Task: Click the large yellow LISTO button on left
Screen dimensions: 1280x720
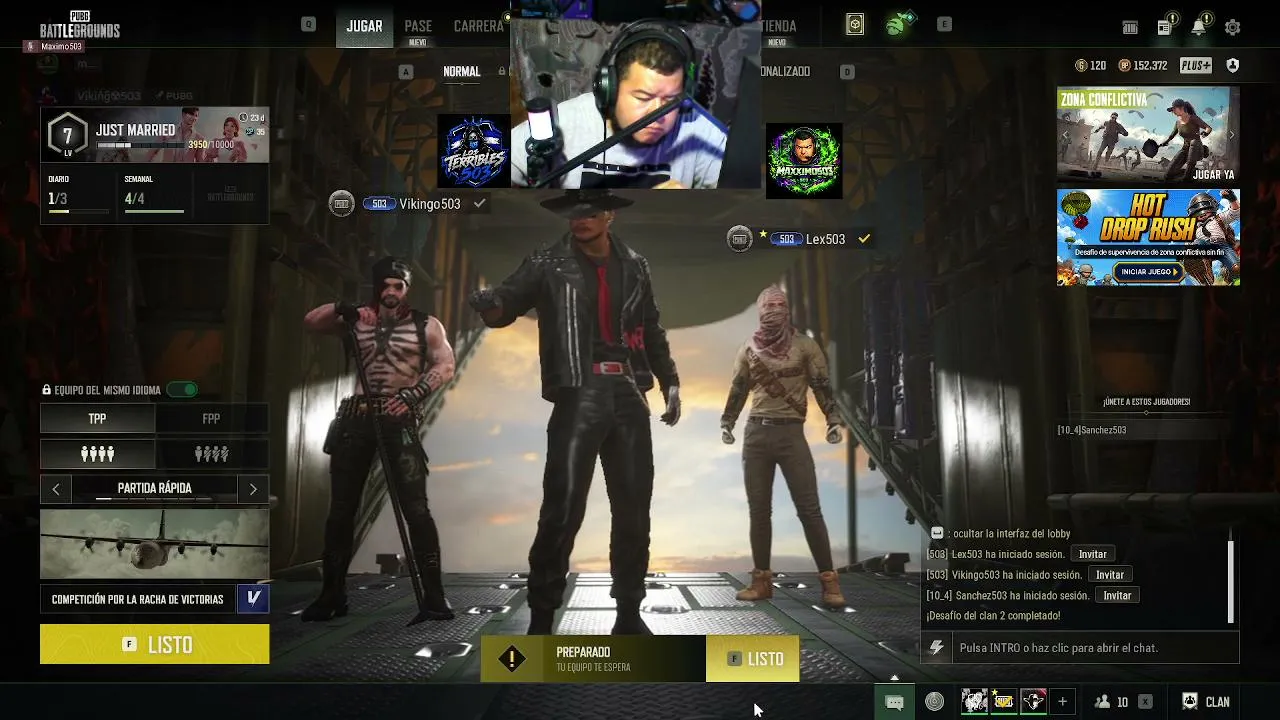Action: pos(155,645)
